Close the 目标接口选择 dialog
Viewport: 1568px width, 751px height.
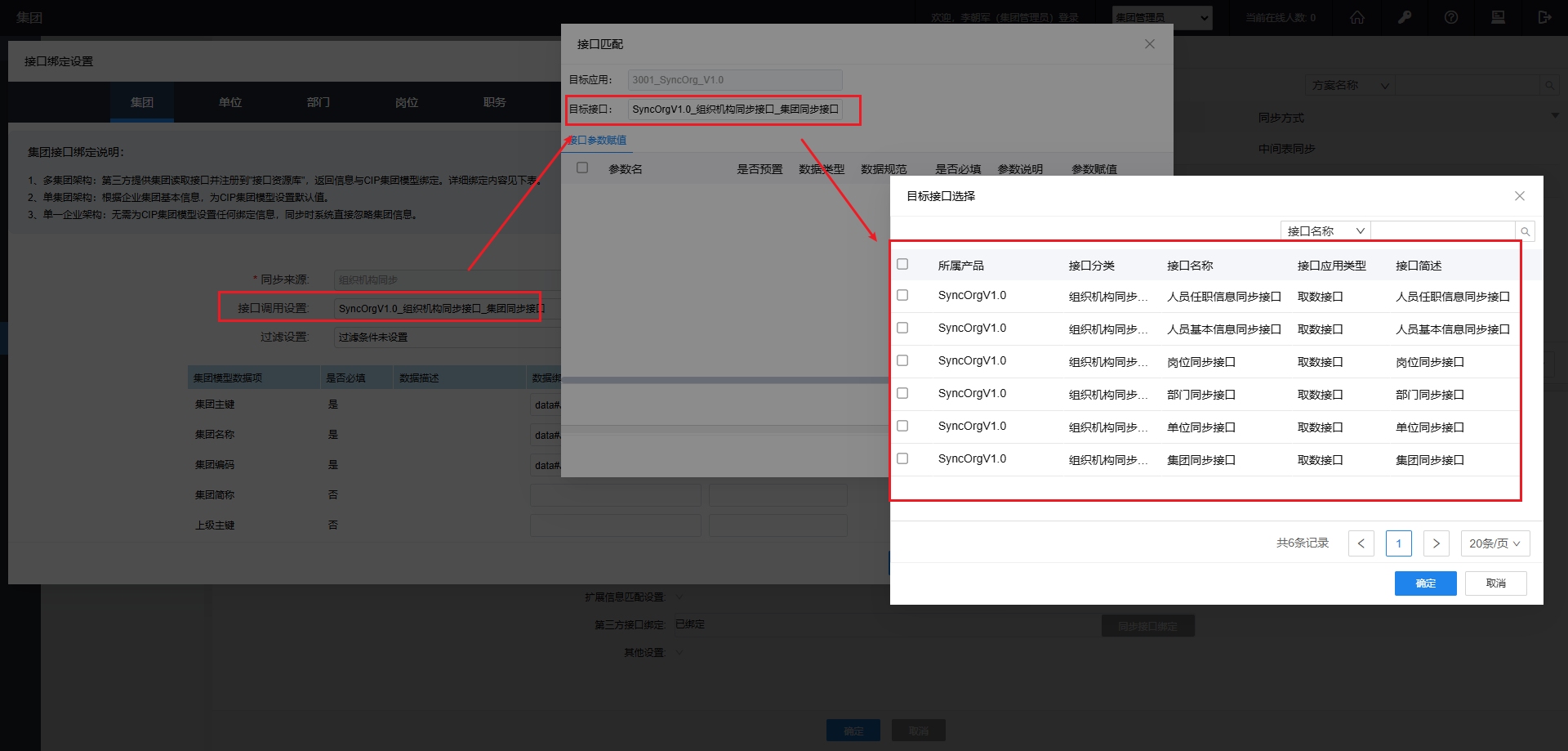pos(1520,196)
